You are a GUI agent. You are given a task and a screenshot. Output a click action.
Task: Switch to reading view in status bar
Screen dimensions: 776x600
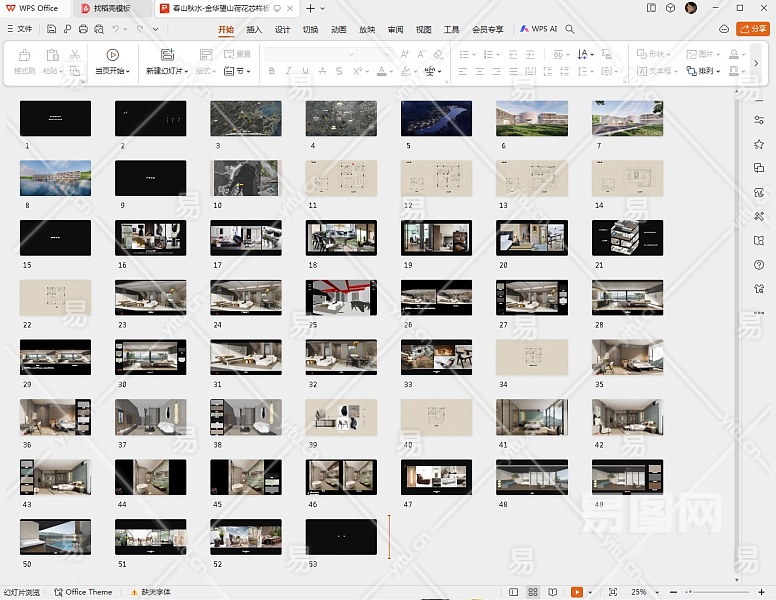click(551, 592)
